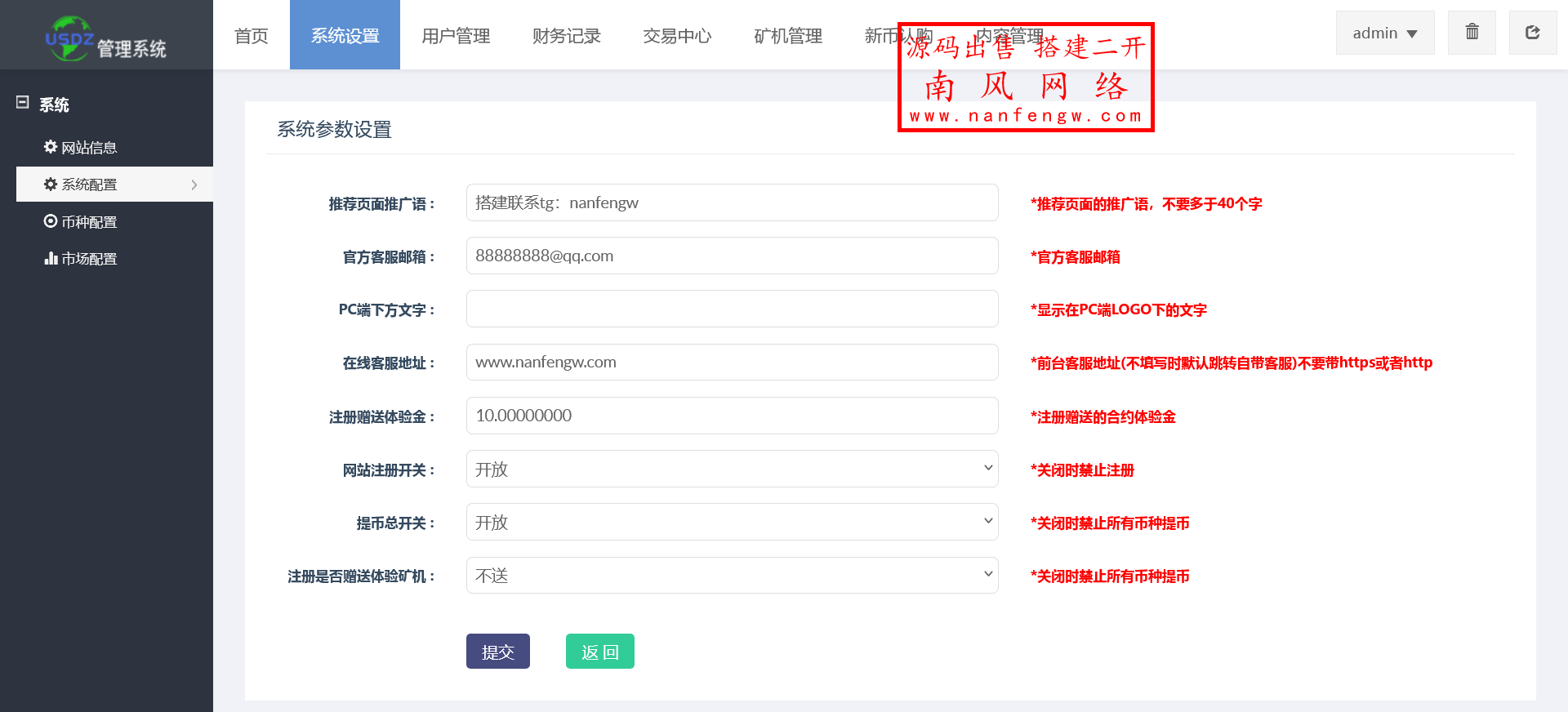
Task: Focus the empty PC端下方文字 field
Action: click(x=732, y=309)
